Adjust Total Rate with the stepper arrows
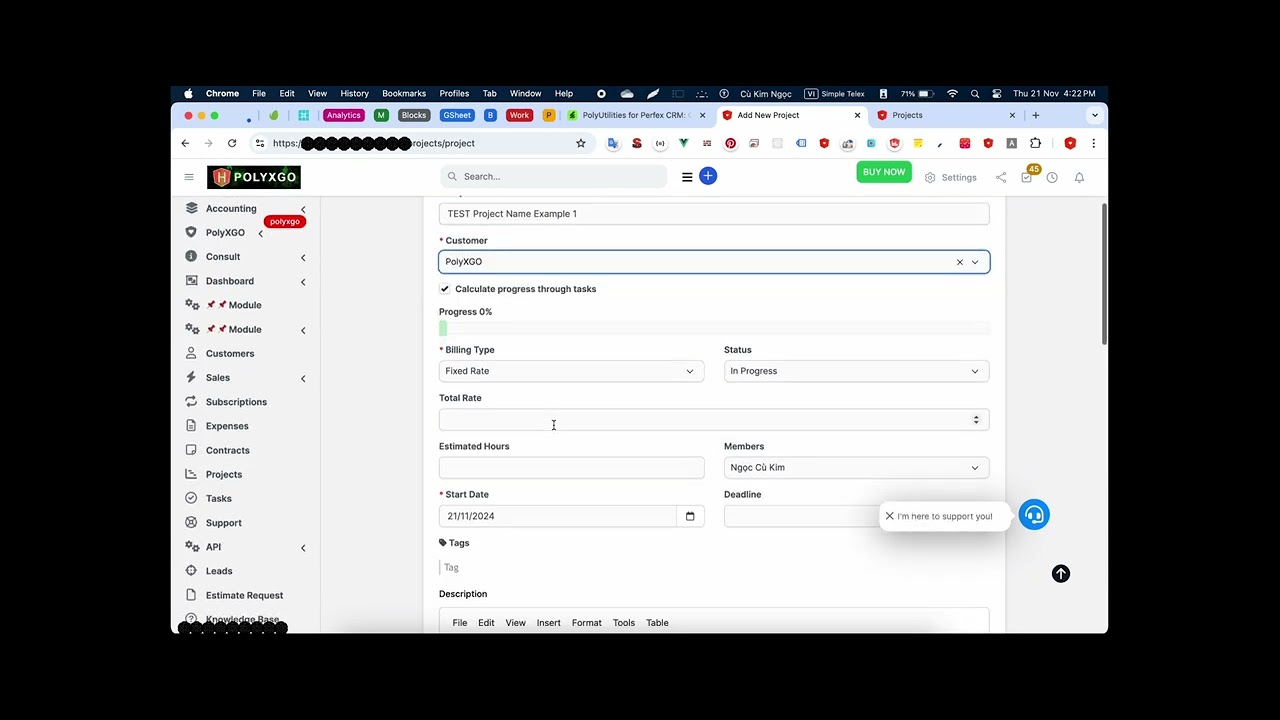Screen dimensions: 1280x720 [976, 420]
